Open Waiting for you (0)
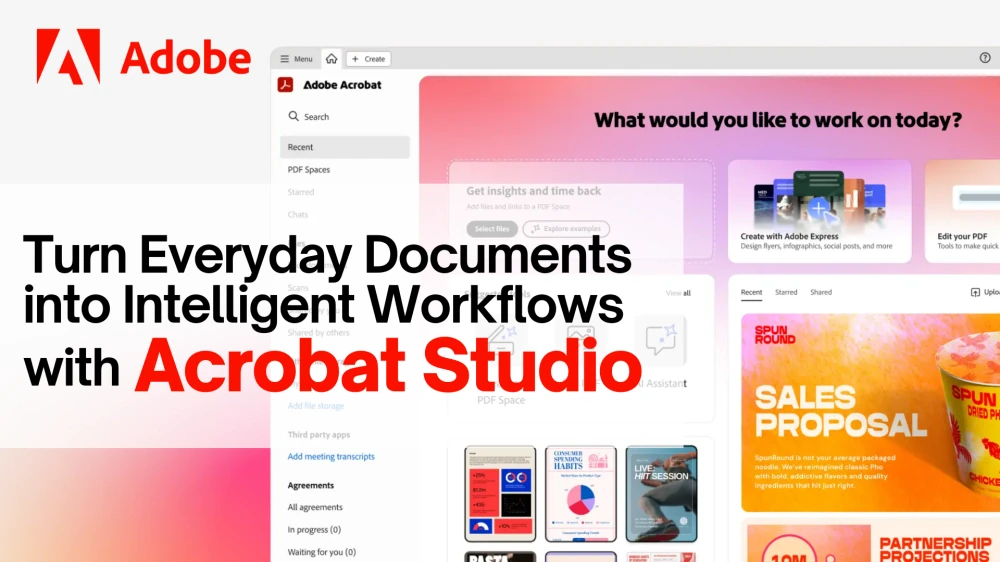Image resolution: width=1000 pixels, height=562 pixels. [321, 552]
